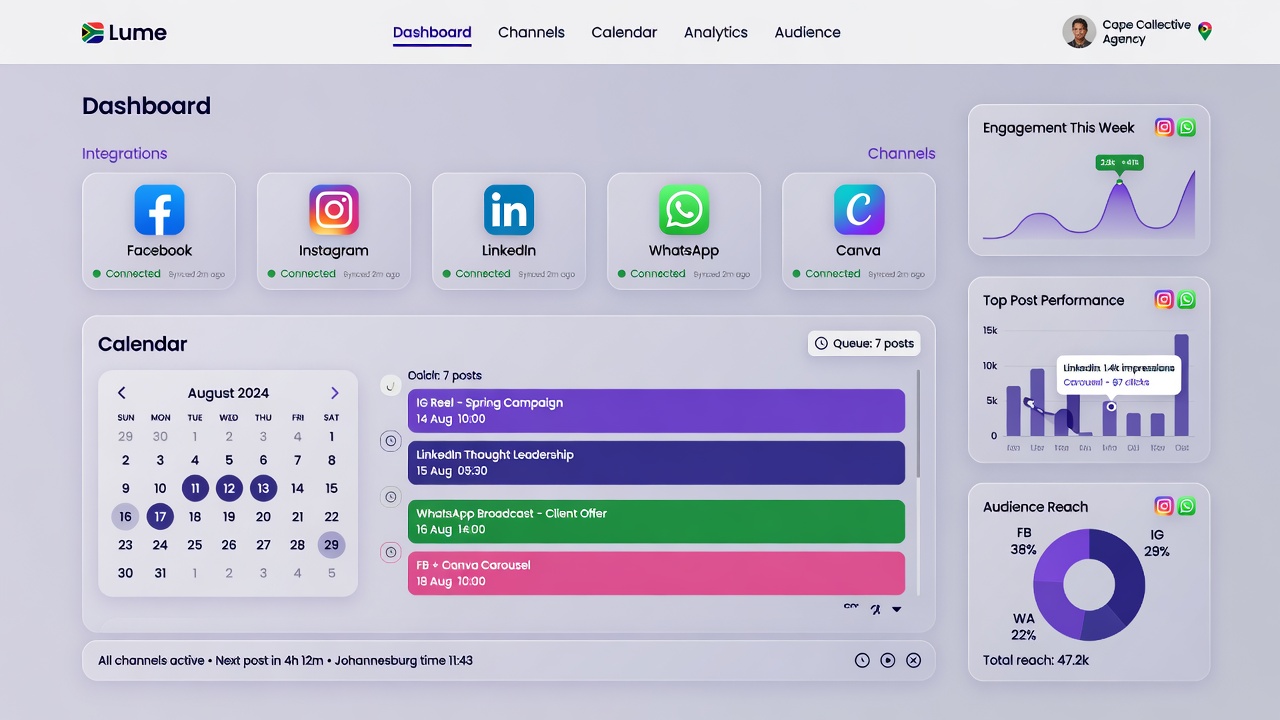Click WhatsApp icon in Audience Reach card
Viewport: 1280px width, 720px height.
(1186, 506)
